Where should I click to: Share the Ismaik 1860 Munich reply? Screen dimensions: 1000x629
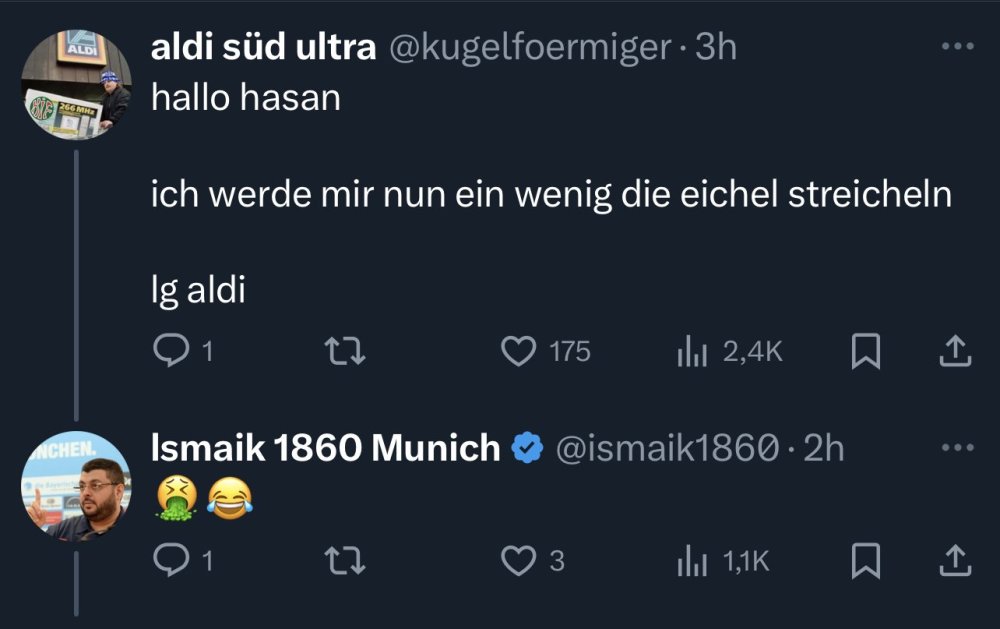pos(955,561)
